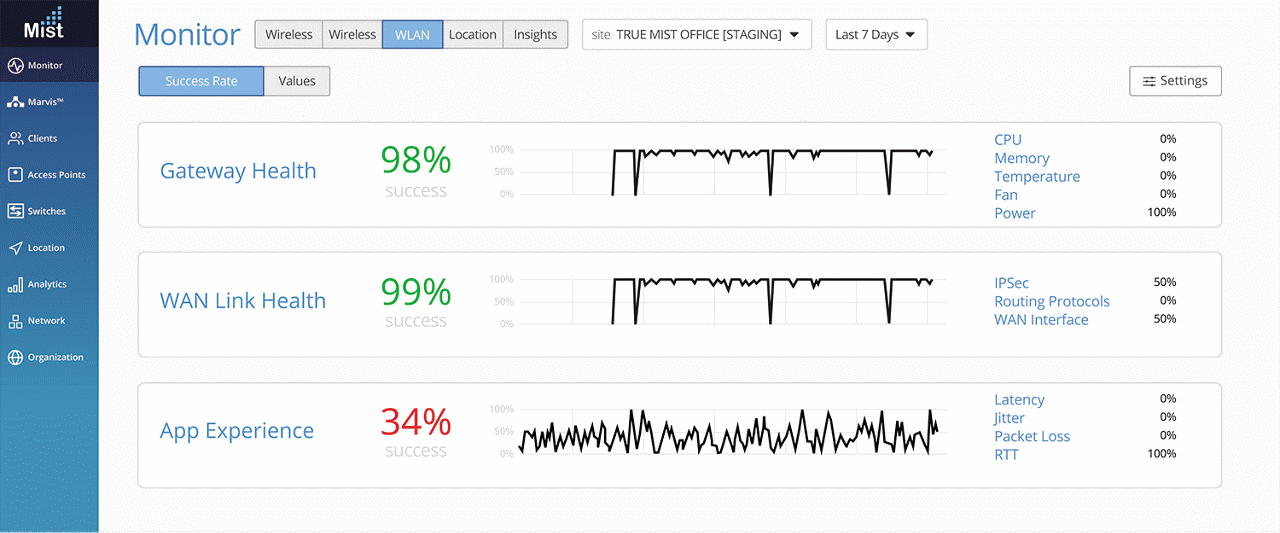Expand the site selector dropdown
This screenshot has width=1280, height=533.
tap(696, 34)
